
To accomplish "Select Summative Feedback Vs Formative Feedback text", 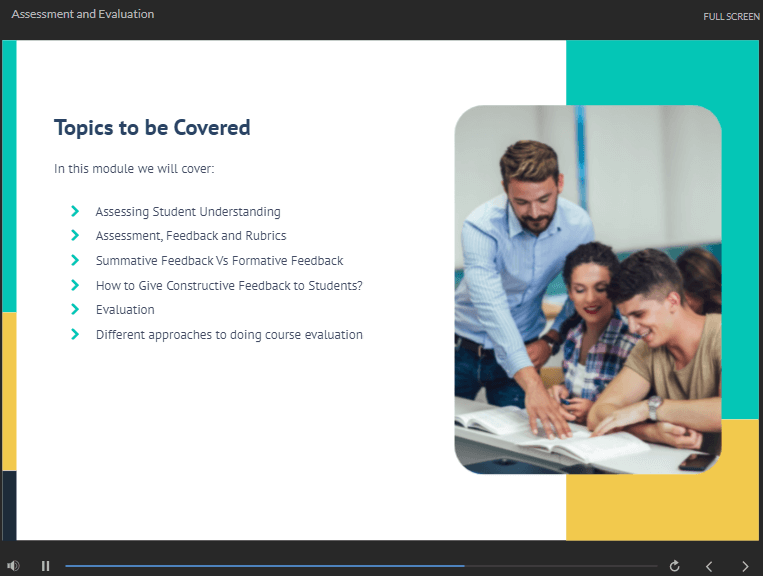I will pyautogui.click(x=219, y=261).
